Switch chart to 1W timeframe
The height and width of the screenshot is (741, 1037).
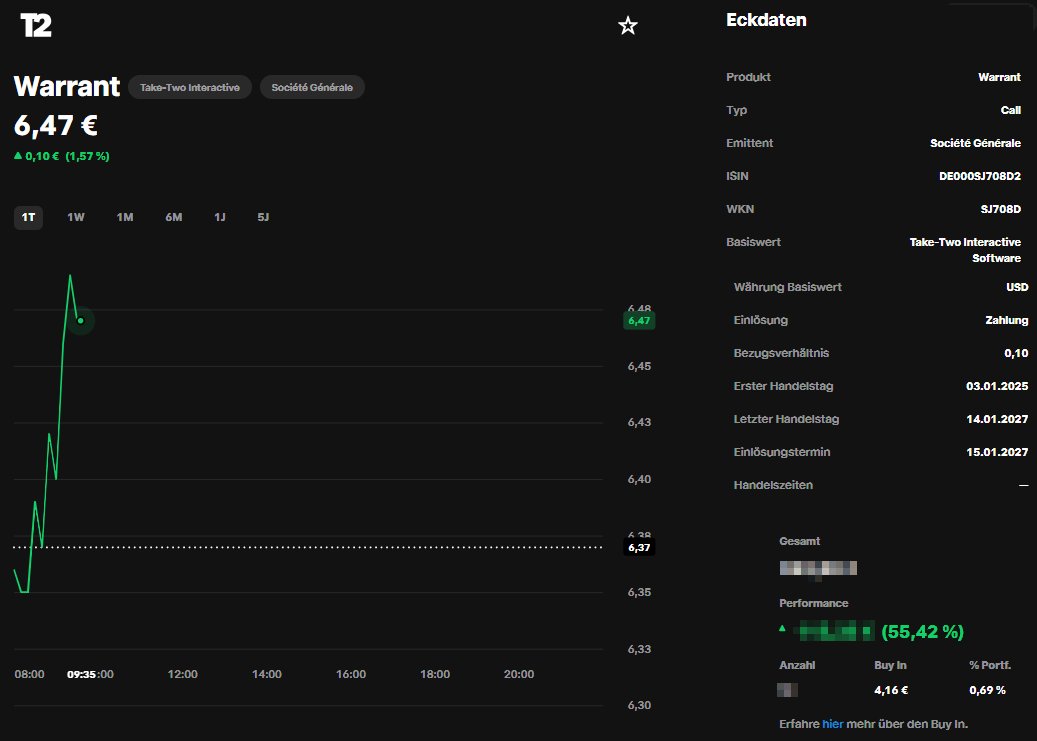coord(76,217)
